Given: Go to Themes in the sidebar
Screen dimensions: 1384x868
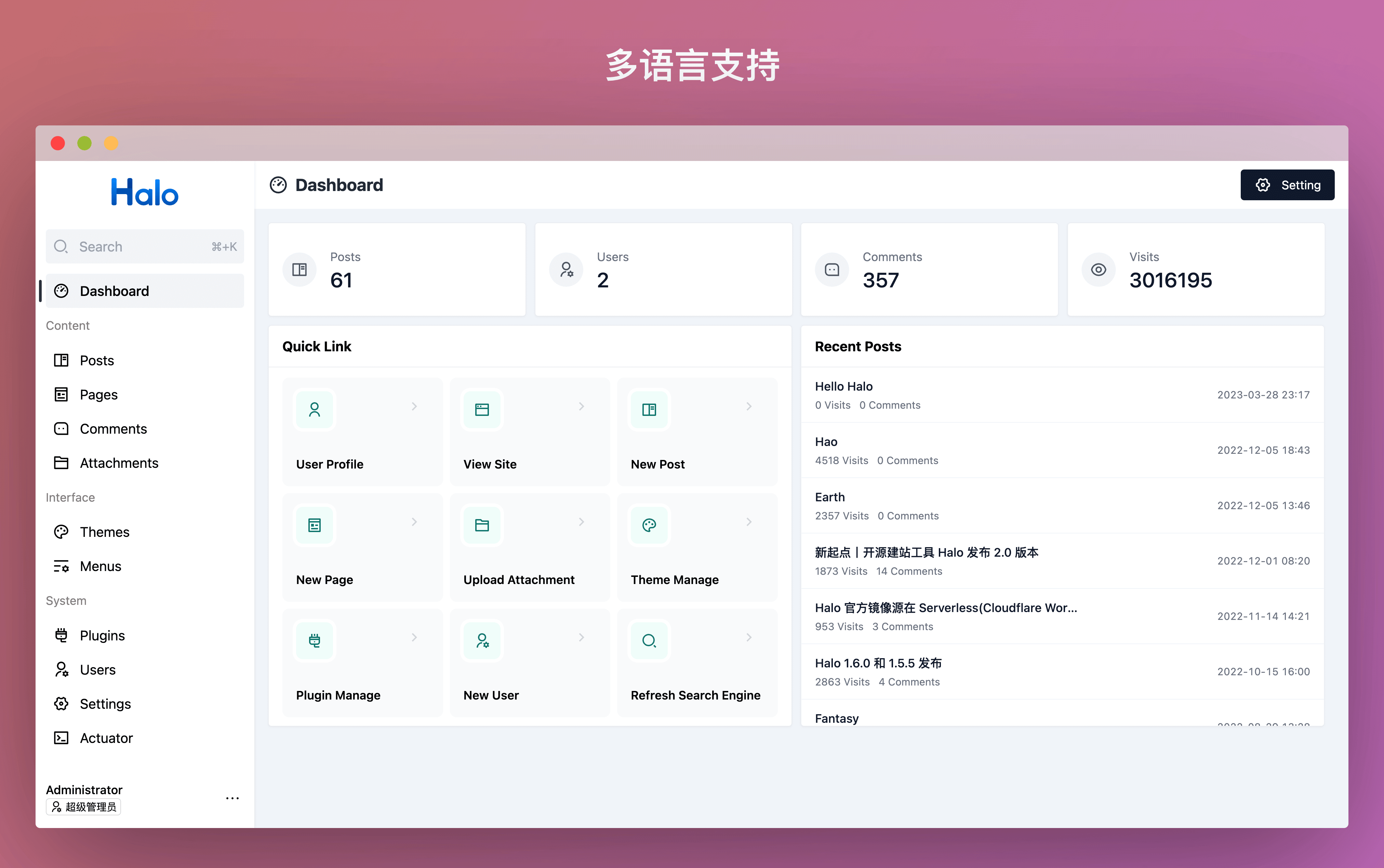Looking at the screenshot, I should coord(104,532).
